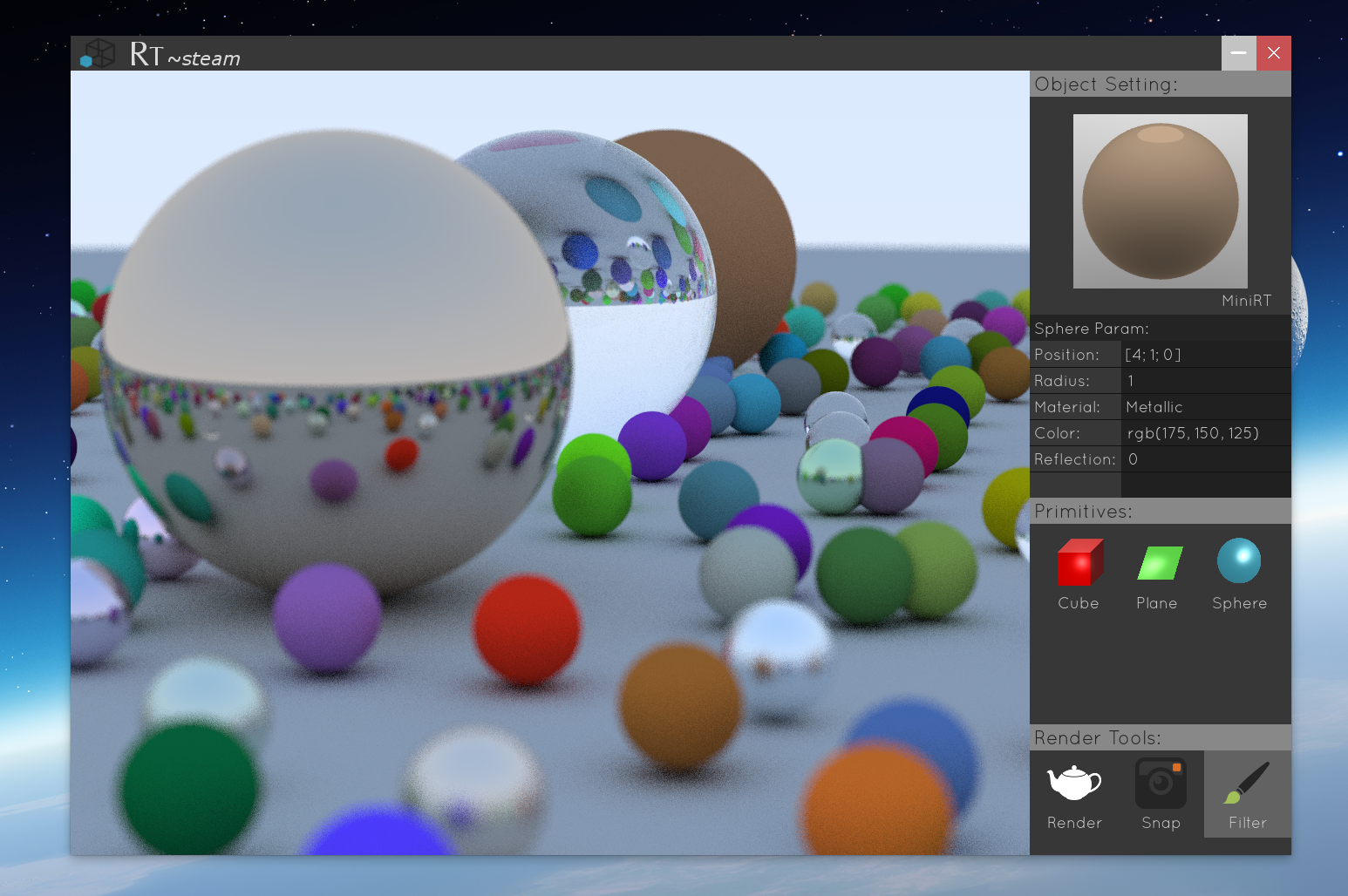Screen dimensions: 1348x896
Task: Click the Primitives section header
Action: (x=1161, y=512)
